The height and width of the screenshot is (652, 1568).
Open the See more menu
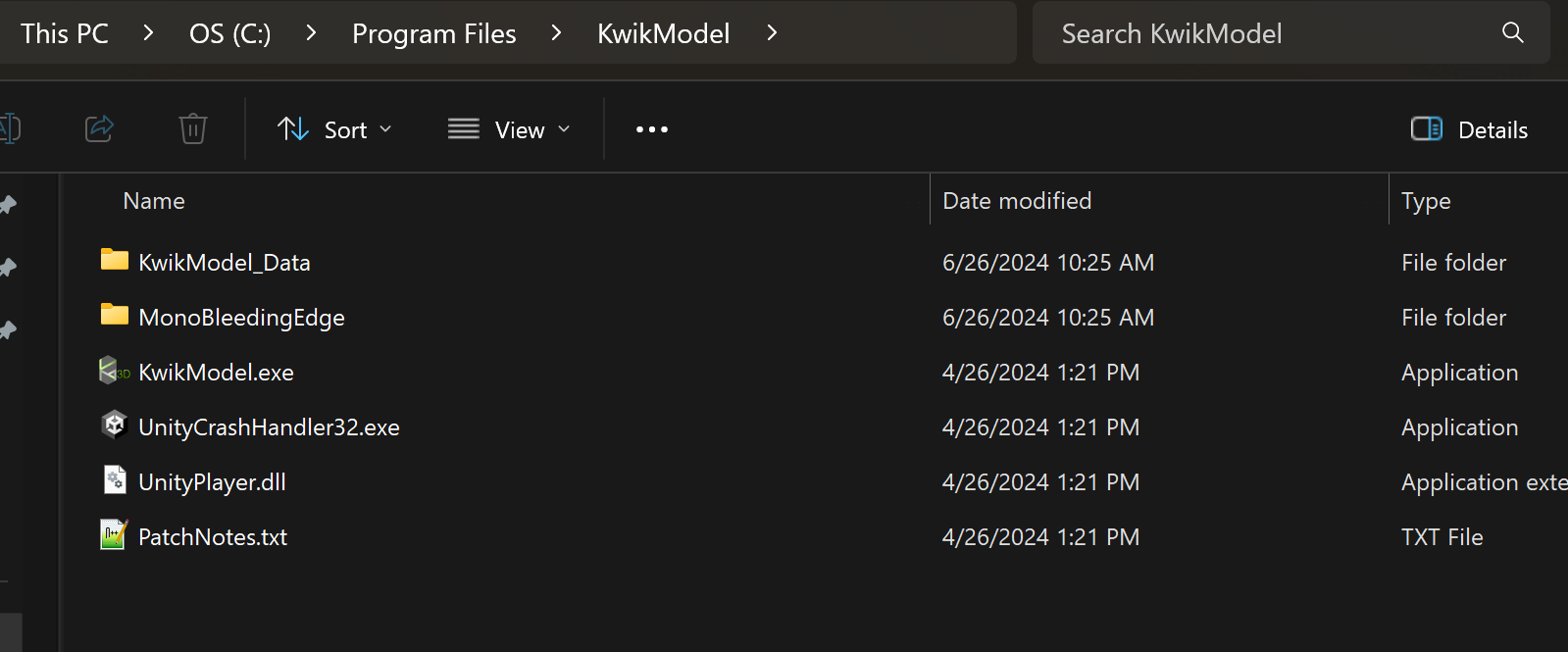pyautogui.click(x=650, y=128)
